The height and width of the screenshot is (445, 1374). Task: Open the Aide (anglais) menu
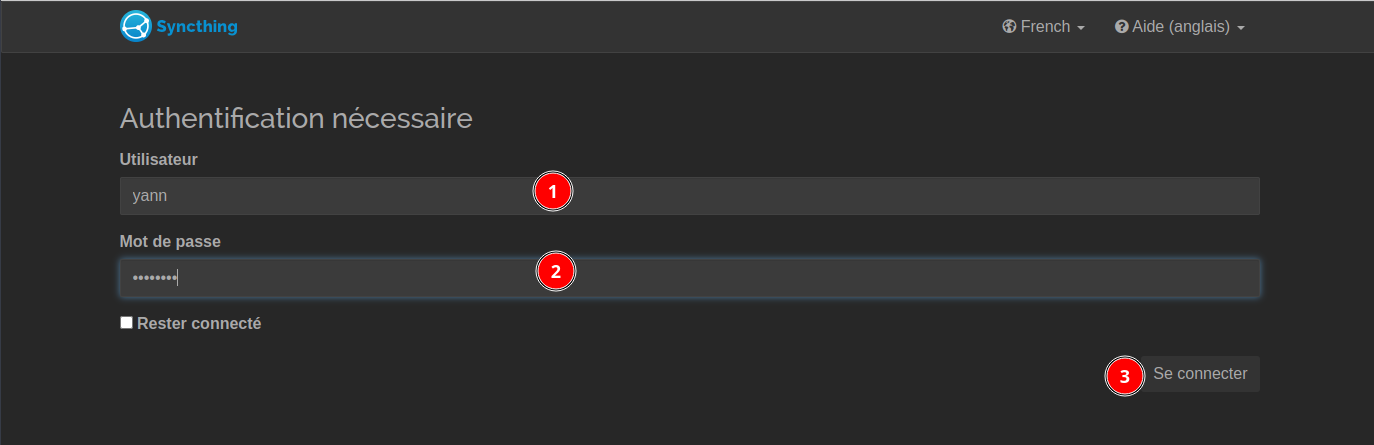(1180, 27)
